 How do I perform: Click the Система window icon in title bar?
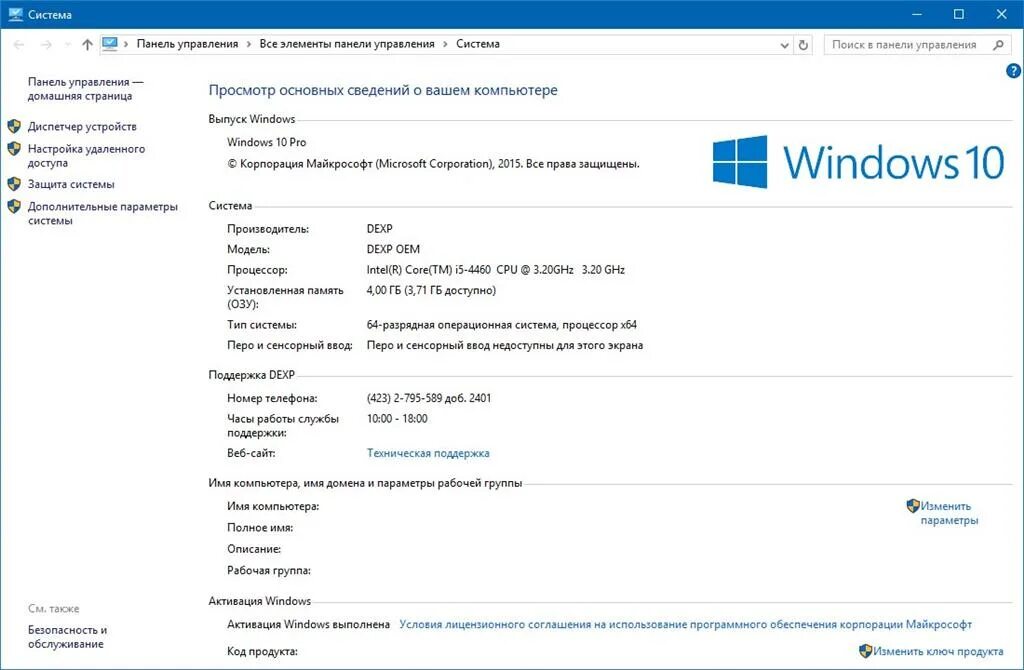[x=15, y=14]
